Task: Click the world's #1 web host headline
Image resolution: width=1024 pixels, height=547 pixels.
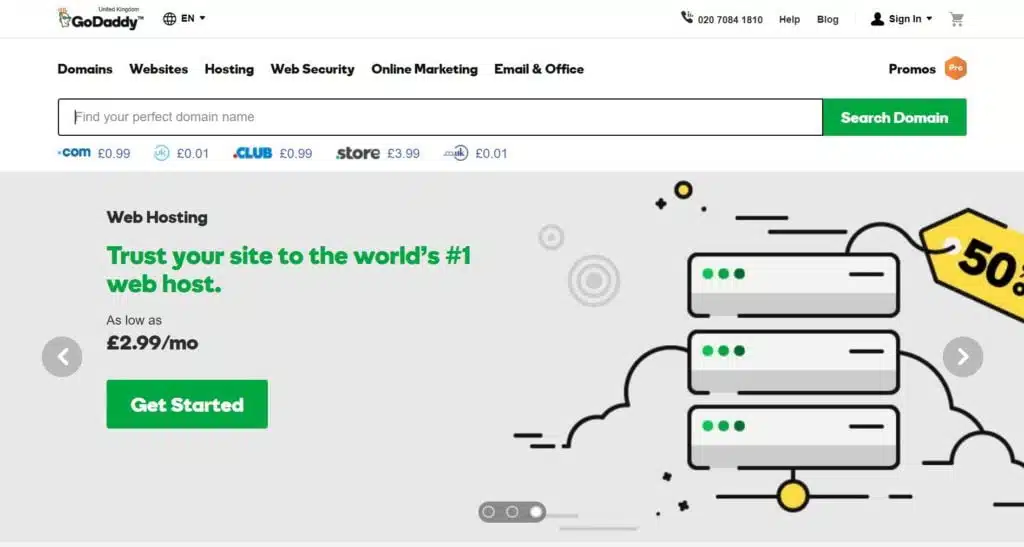Action: [x=289, y=270]
